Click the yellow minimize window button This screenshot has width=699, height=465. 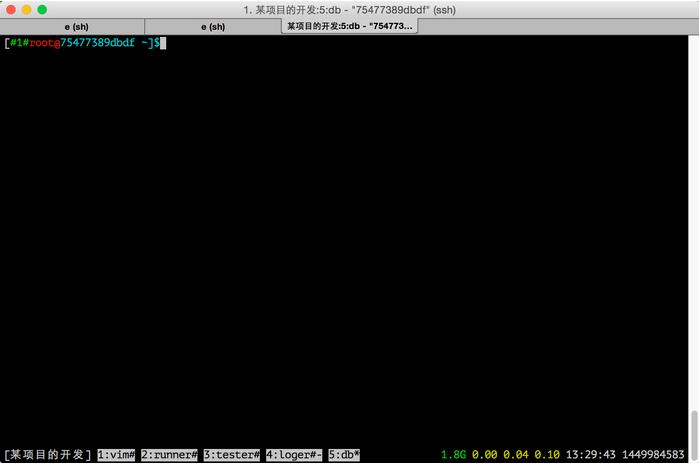coord(27,9)
